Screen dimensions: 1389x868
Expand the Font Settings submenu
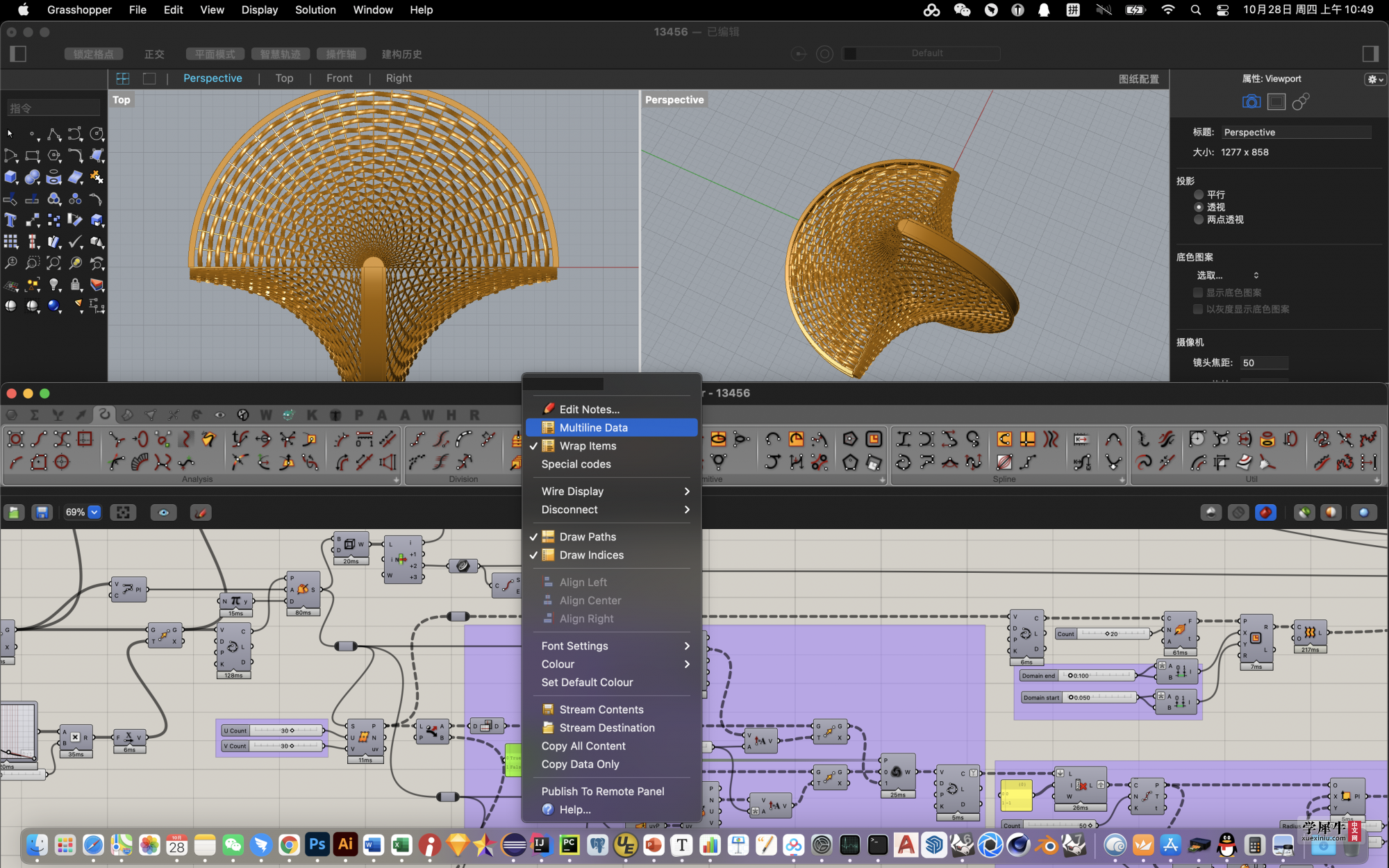pos(611,646)
